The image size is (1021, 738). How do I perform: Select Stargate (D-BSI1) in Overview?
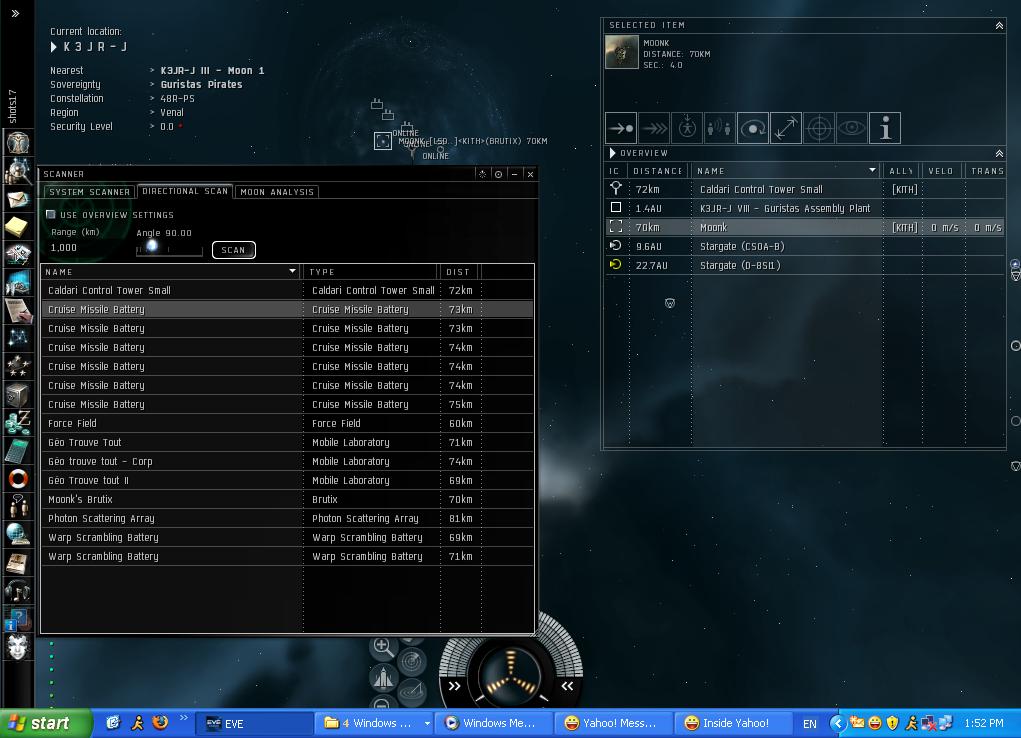pyautogui.click(x=805, y=265)
